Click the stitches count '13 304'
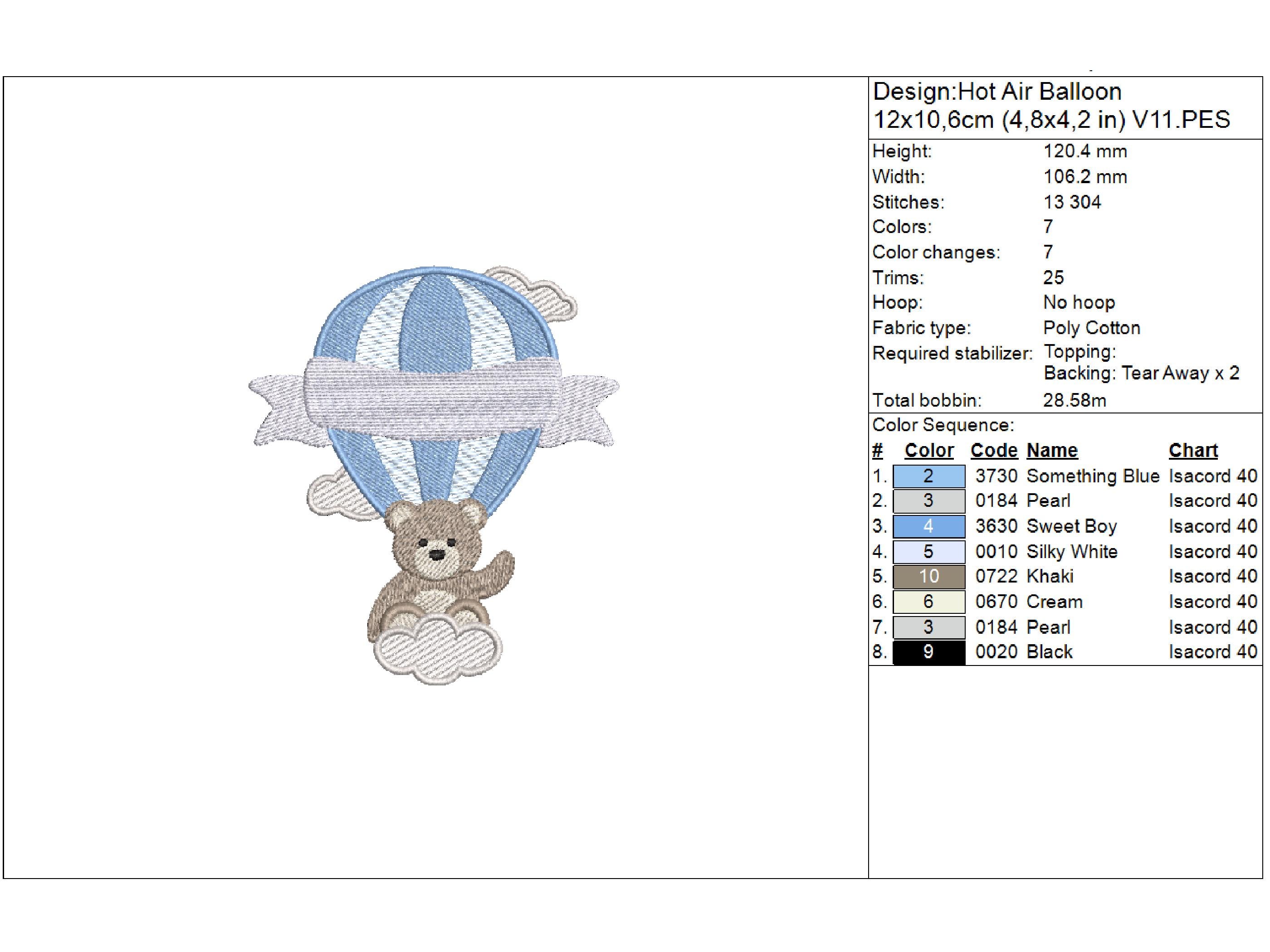The image size is (1270, 952). (x=1072, y=202)
